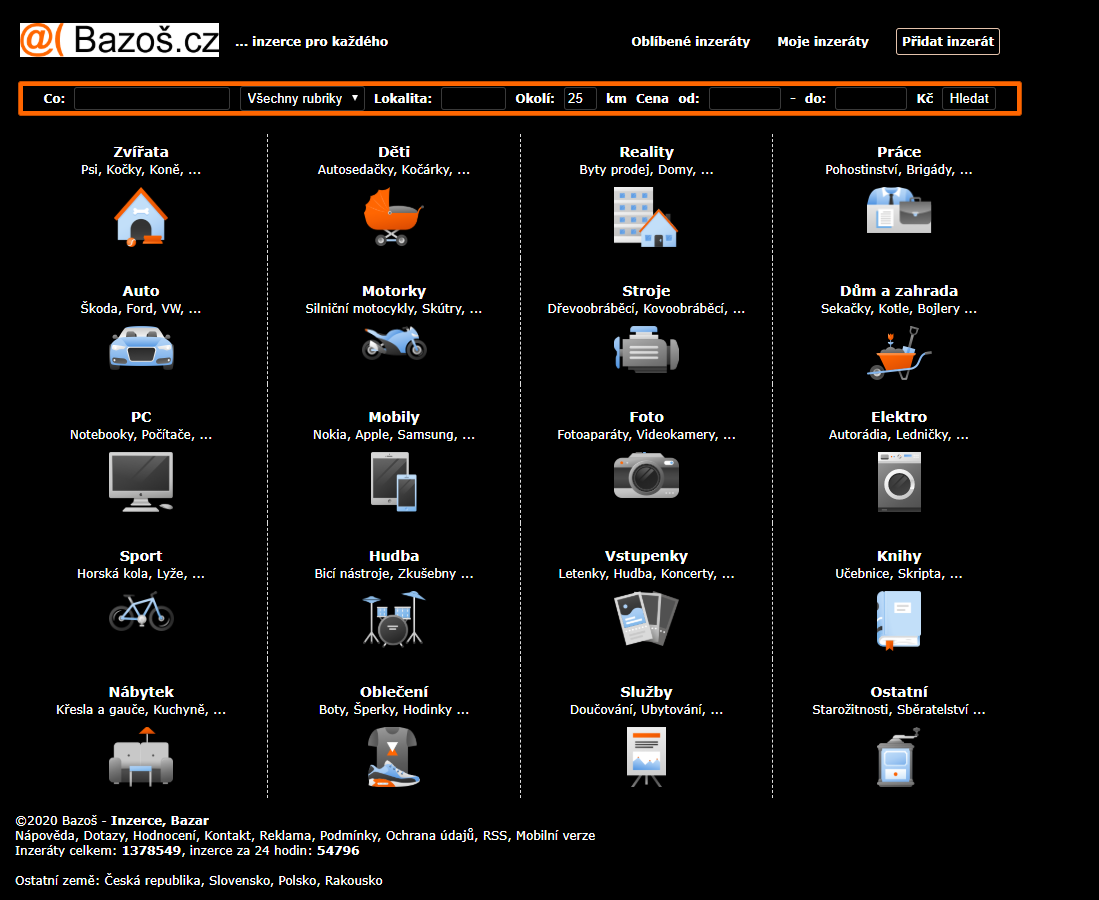This screenshot has height=900, width=1099.
Task: Click the Starožitnosti link
Action: pyautogui.click(x=851, y=709)
